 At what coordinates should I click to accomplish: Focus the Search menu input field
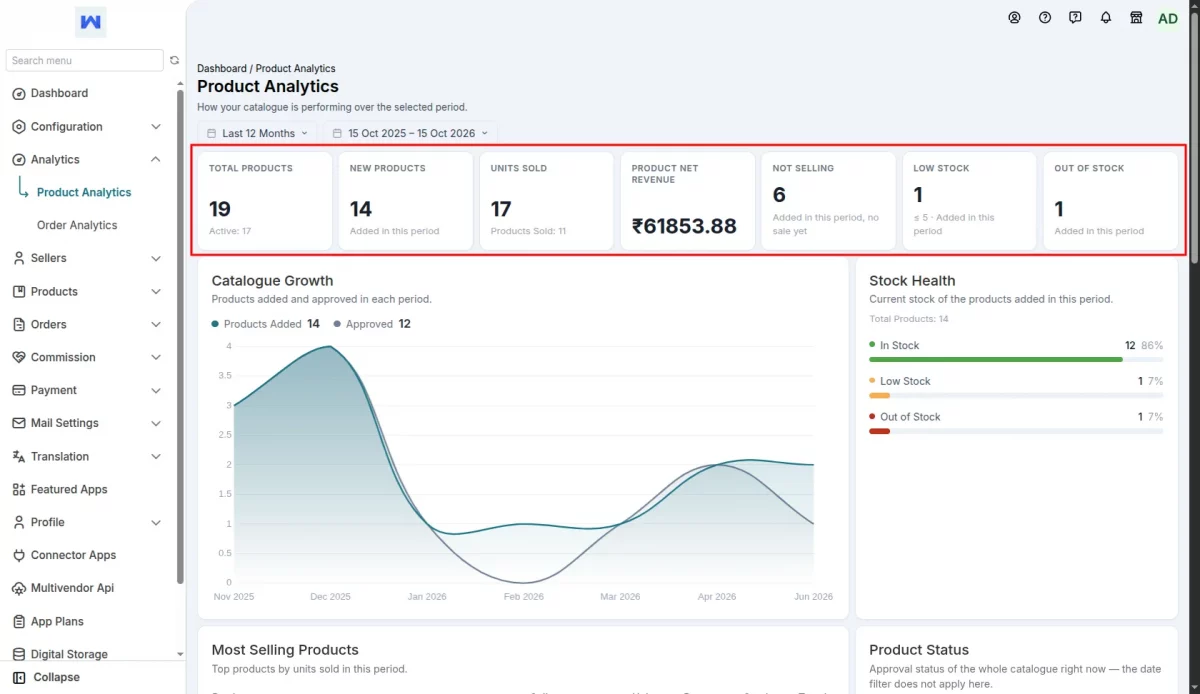85,61
